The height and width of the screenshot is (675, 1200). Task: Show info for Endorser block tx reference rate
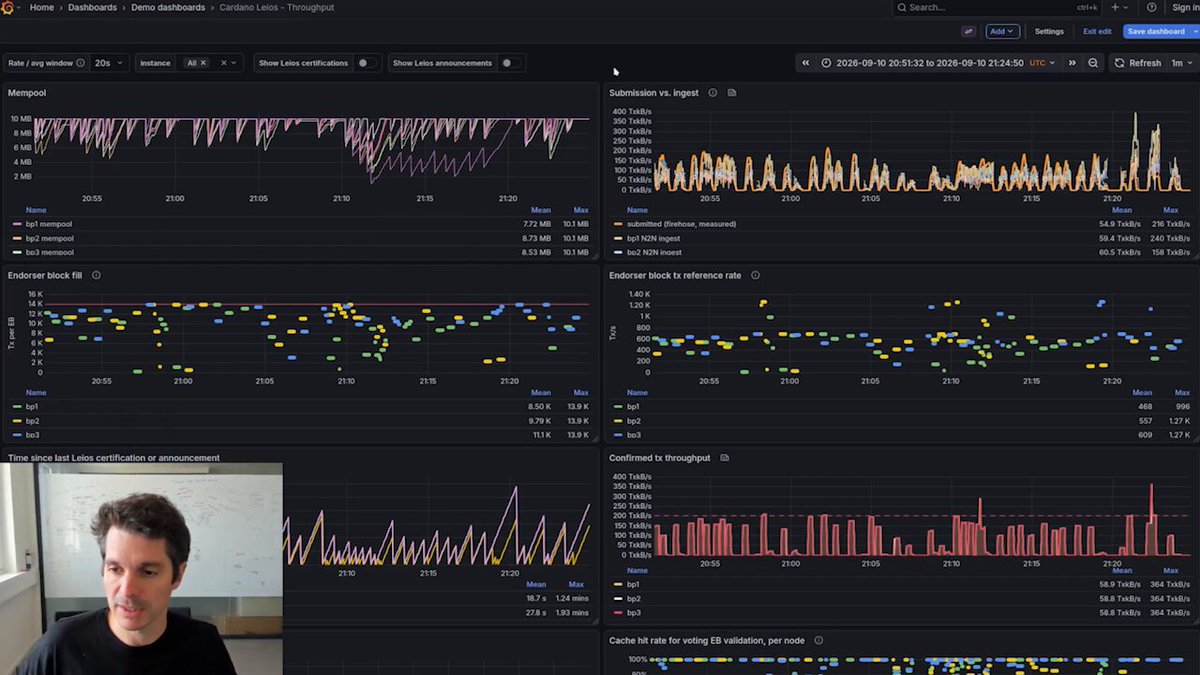click(x=755, y=275)
